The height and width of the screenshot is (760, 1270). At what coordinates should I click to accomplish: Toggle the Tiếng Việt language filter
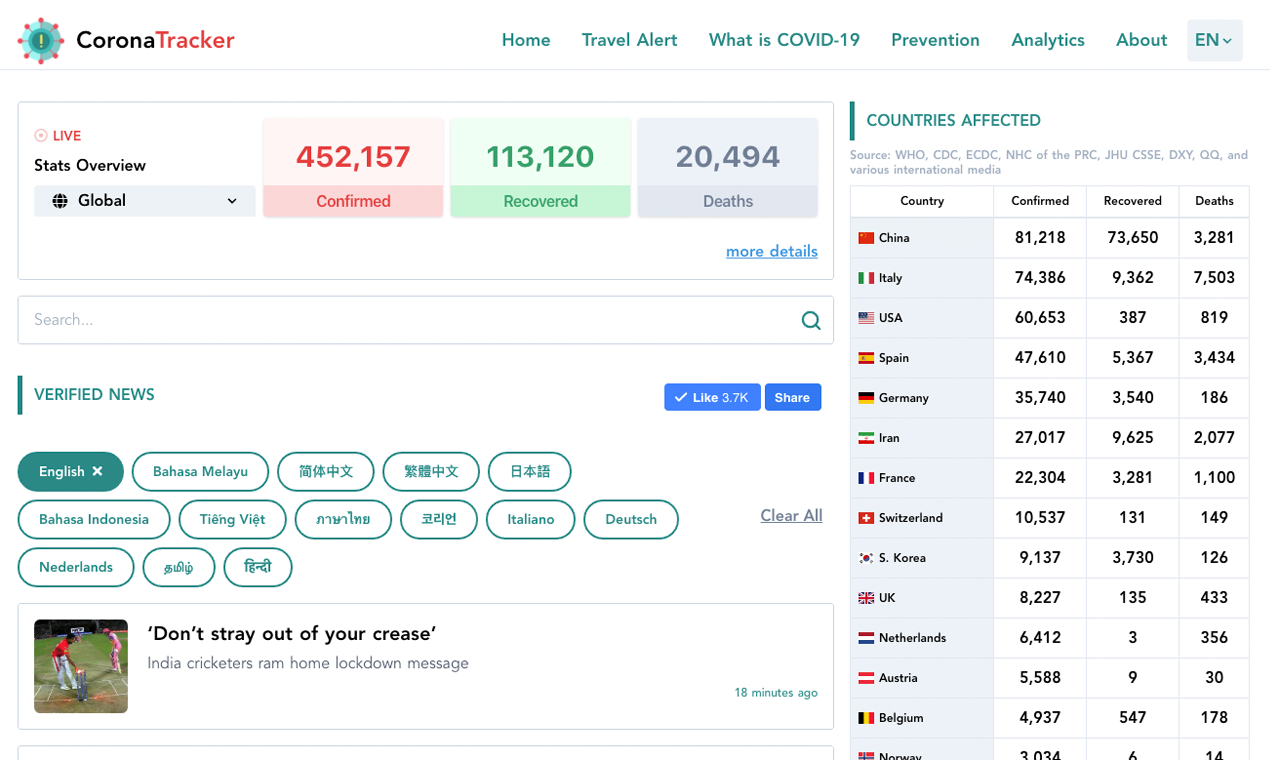click(232, 520)
